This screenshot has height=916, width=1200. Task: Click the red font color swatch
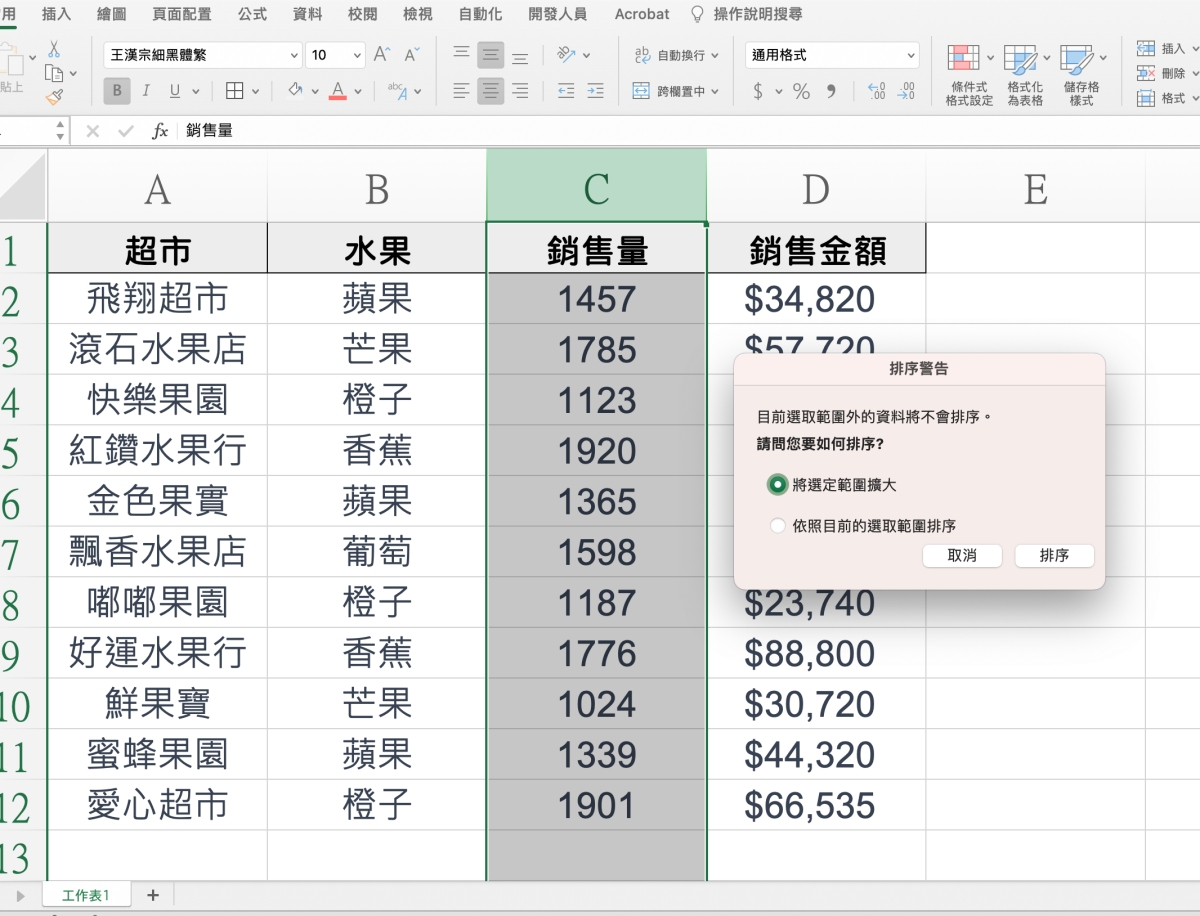coord(337,91)
